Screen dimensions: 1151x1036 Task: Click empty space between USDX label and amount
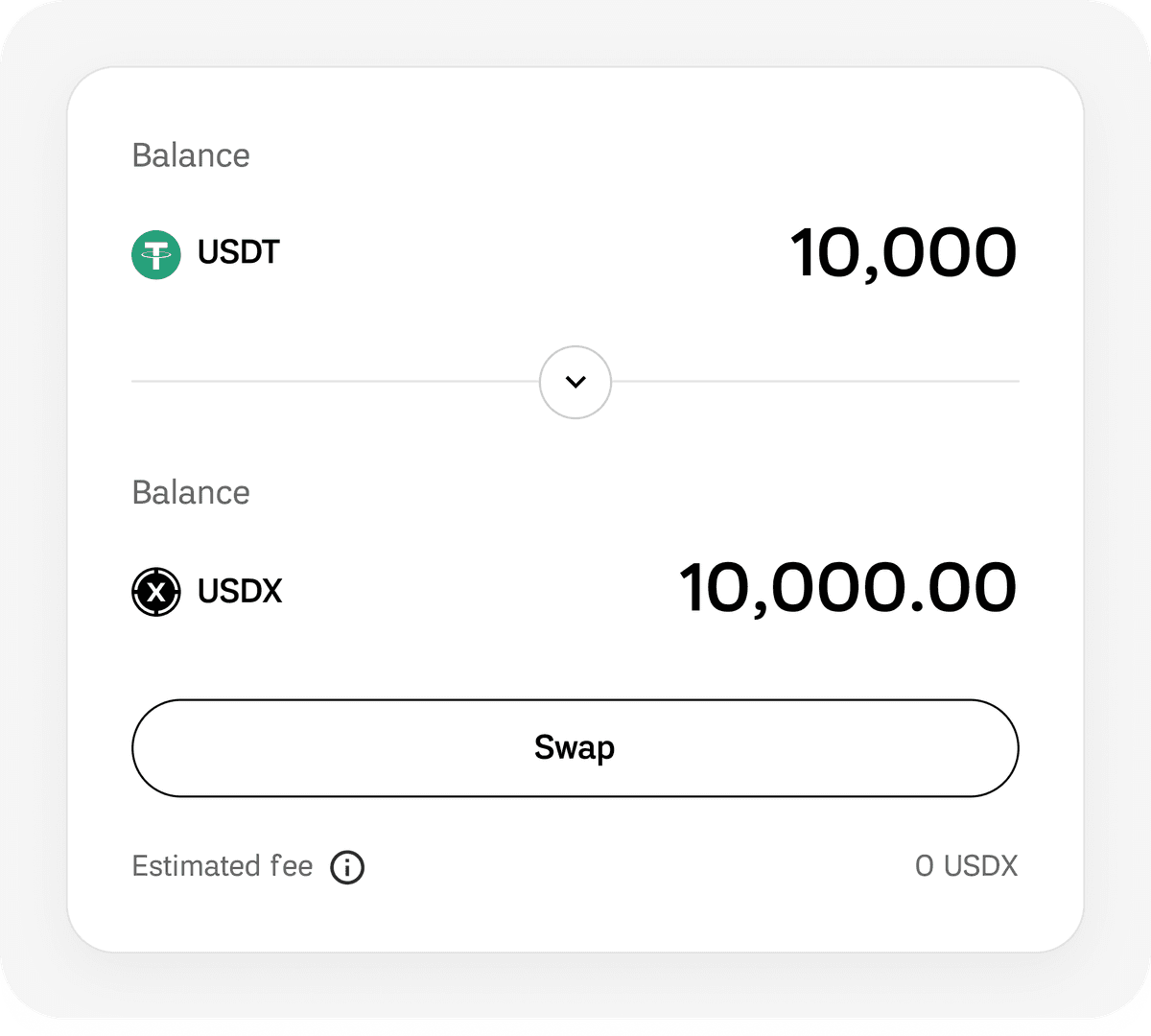pos(480,591)
